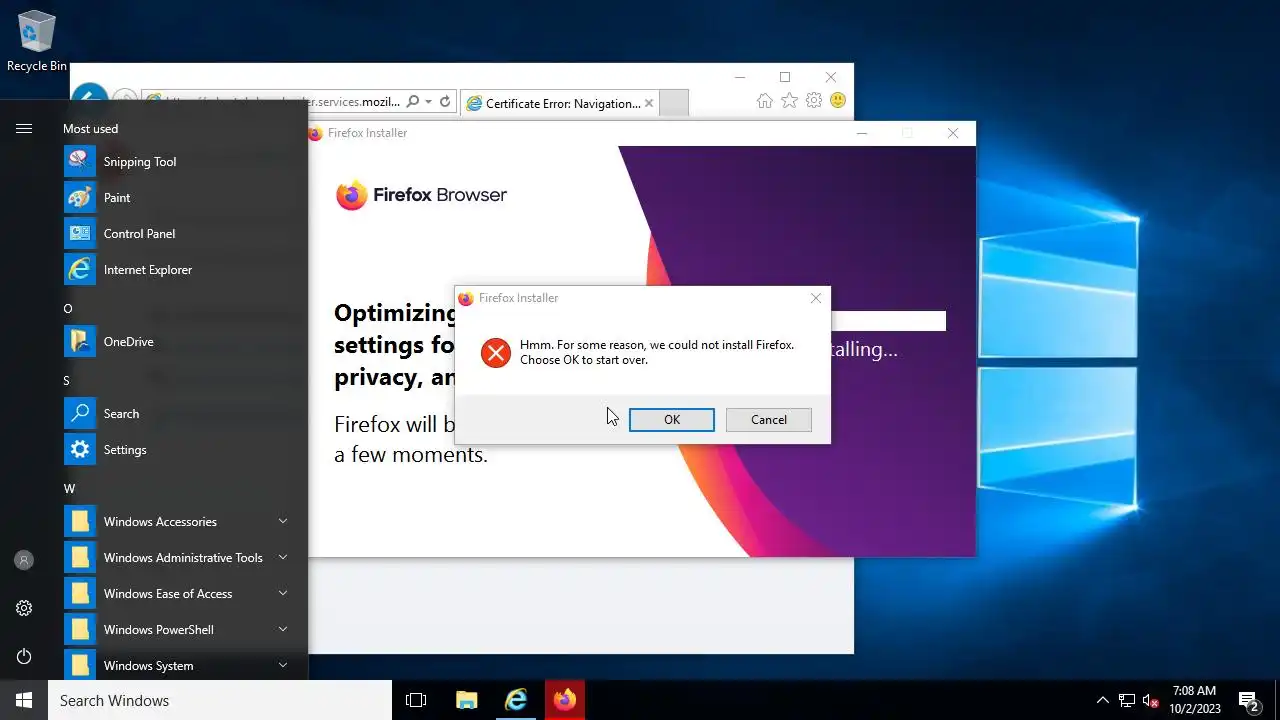
Task: Start Internet Explorer from Start menu
Action: coord(180,269)
